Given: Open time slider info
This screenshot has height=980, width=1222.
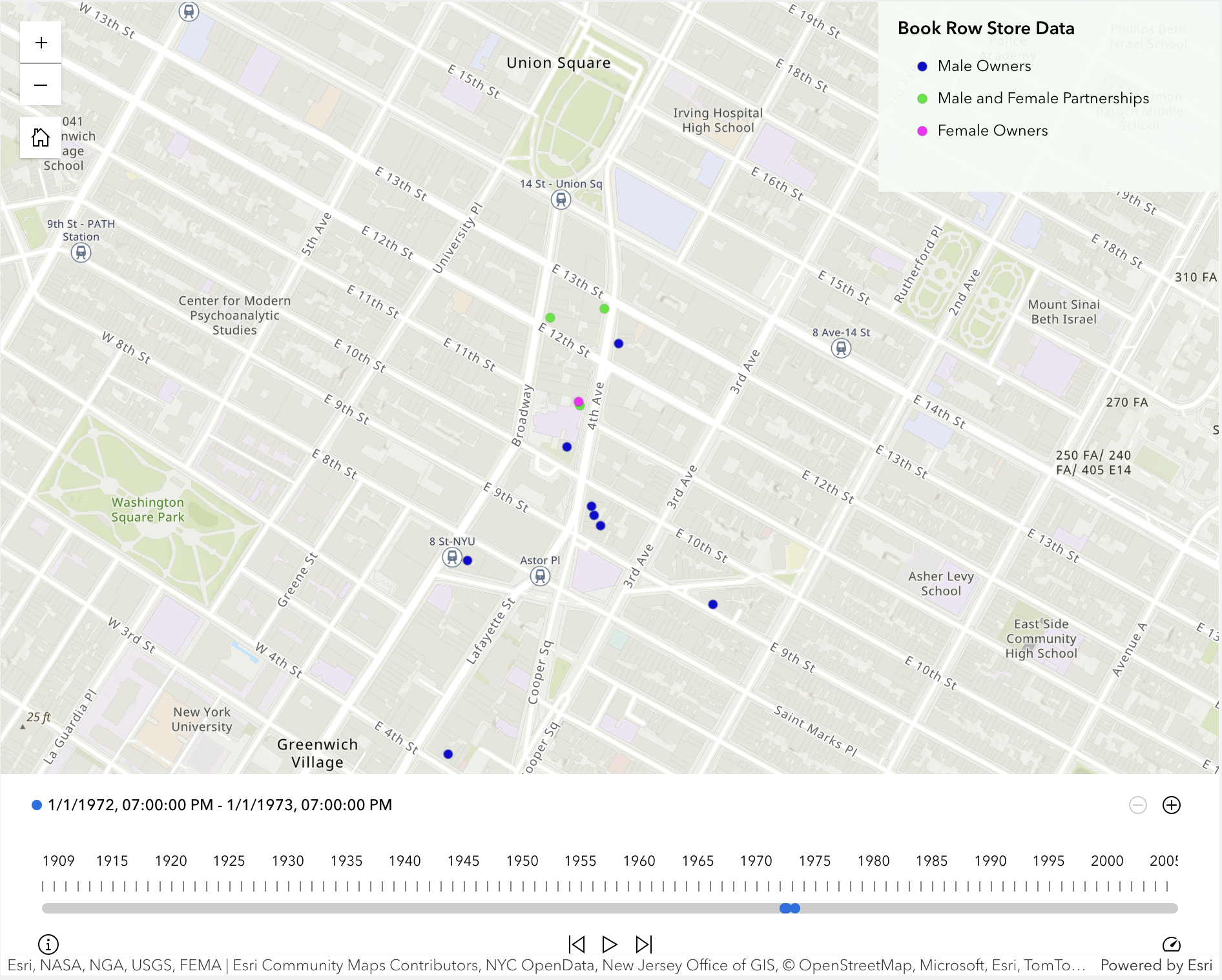Looking at the screenshot, I should (48, 944).
